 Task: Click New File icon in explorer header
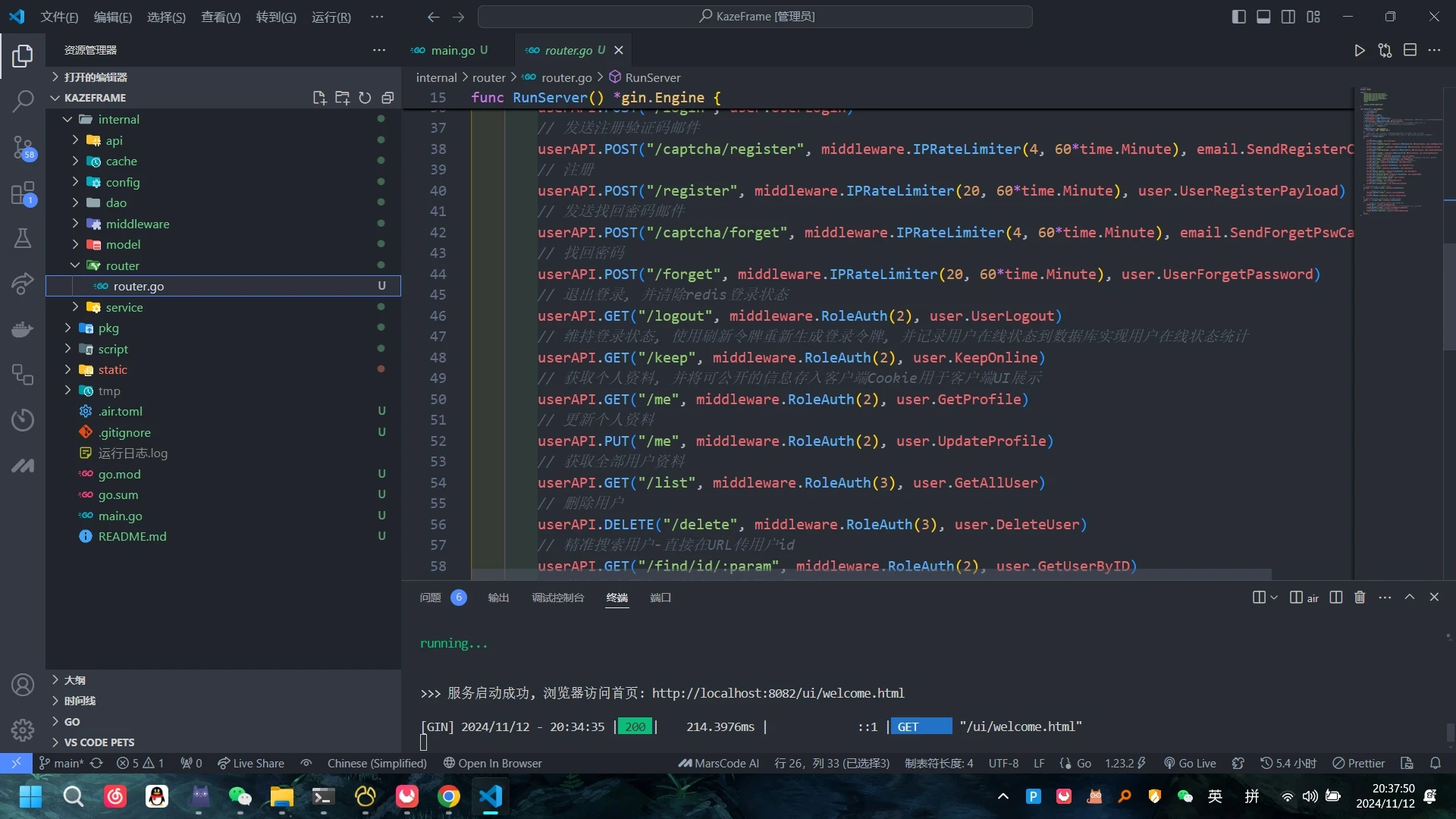[319, 98]
